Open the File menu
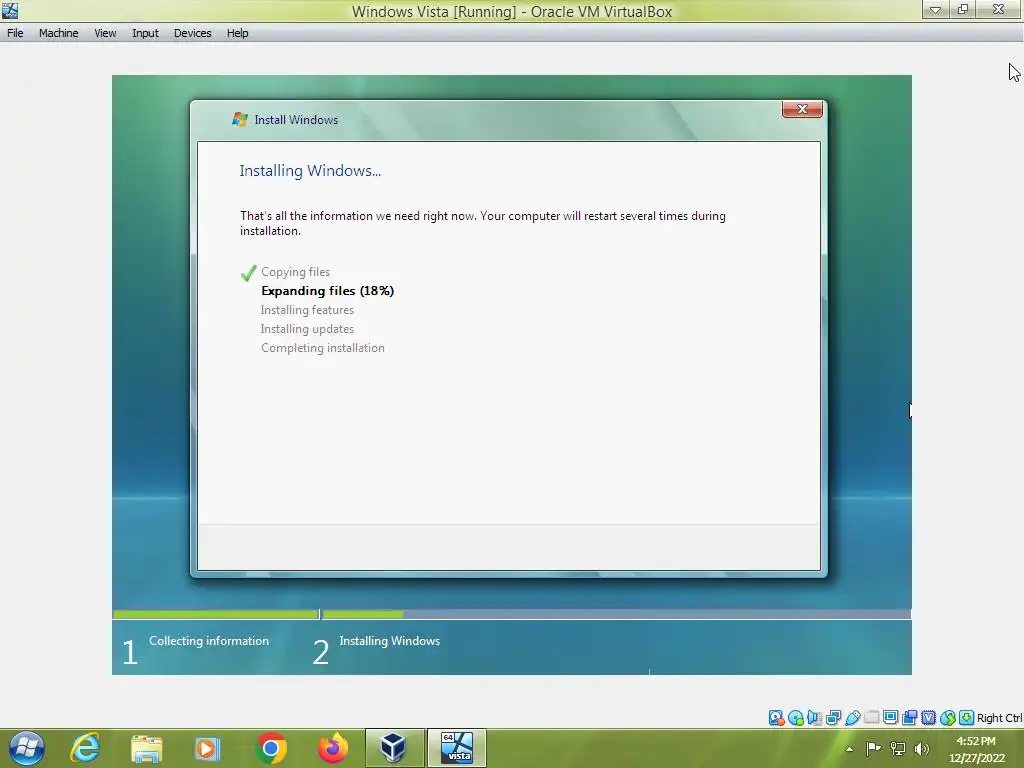 tap(15, 33)
